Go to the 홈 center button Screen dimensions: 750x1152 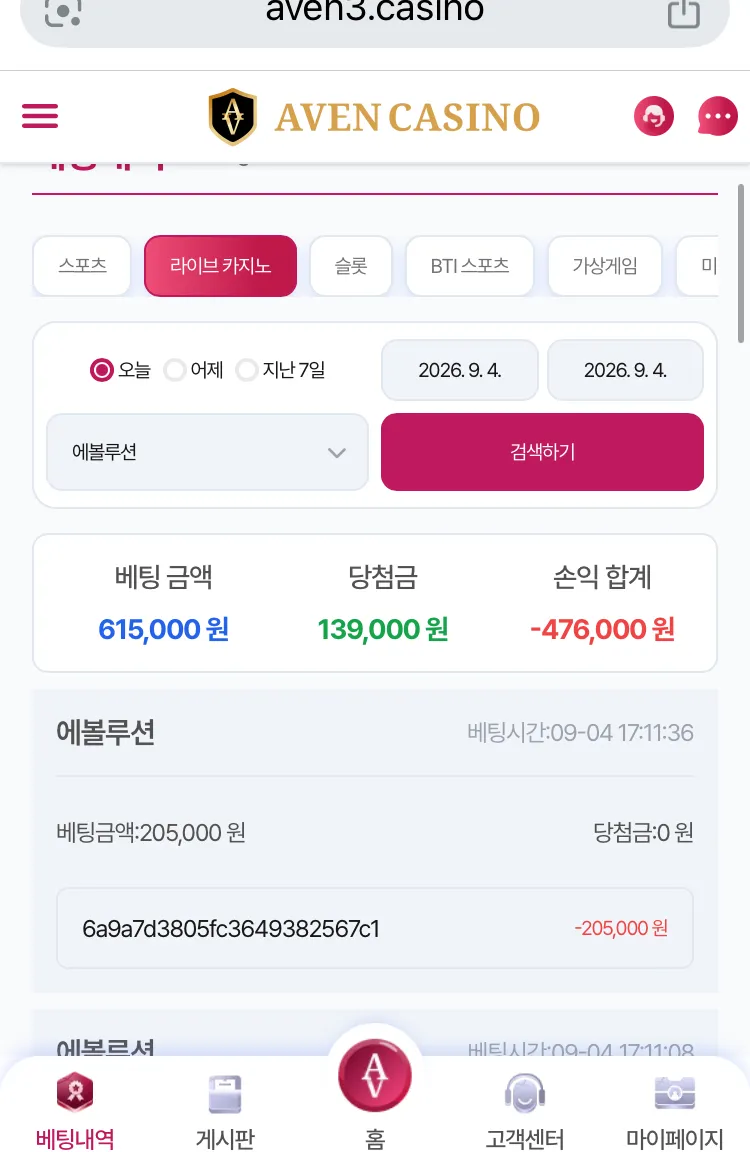click(375, 1076)
